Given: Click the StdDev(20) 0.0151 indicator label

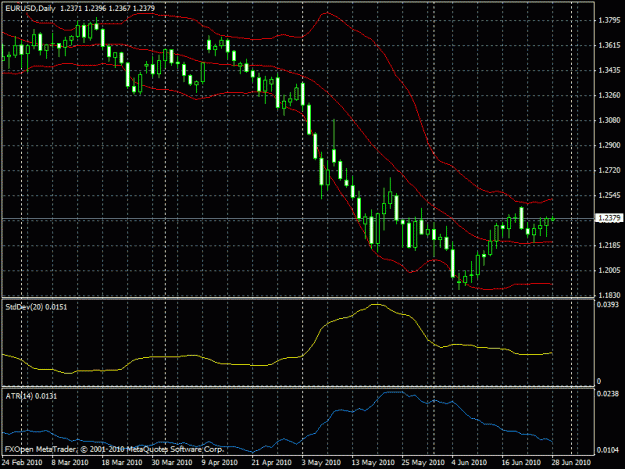Looking at the screenshot, I should [x=36, y=307].
